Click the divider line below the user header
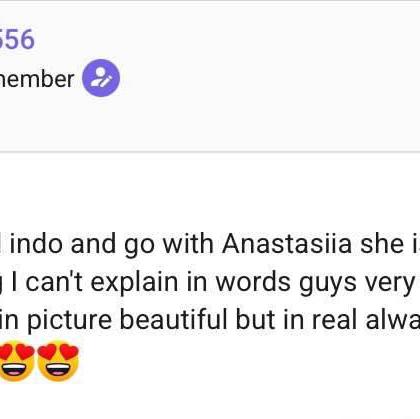420x419 pixels. (x=210, y=152)
